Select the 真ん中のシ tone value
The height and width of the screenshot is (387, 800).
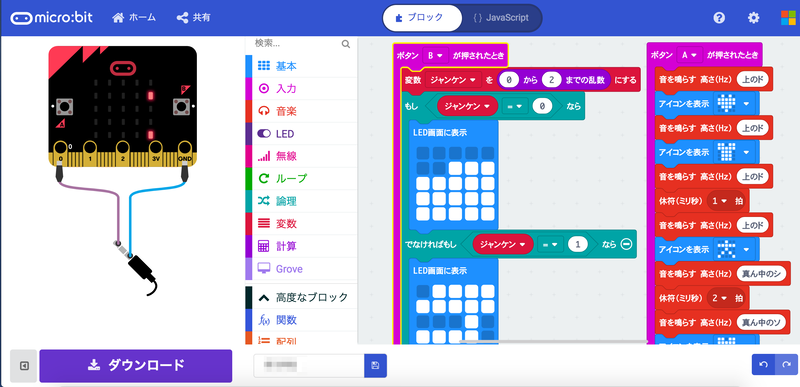pyautogui.click(x=760, y=275)
